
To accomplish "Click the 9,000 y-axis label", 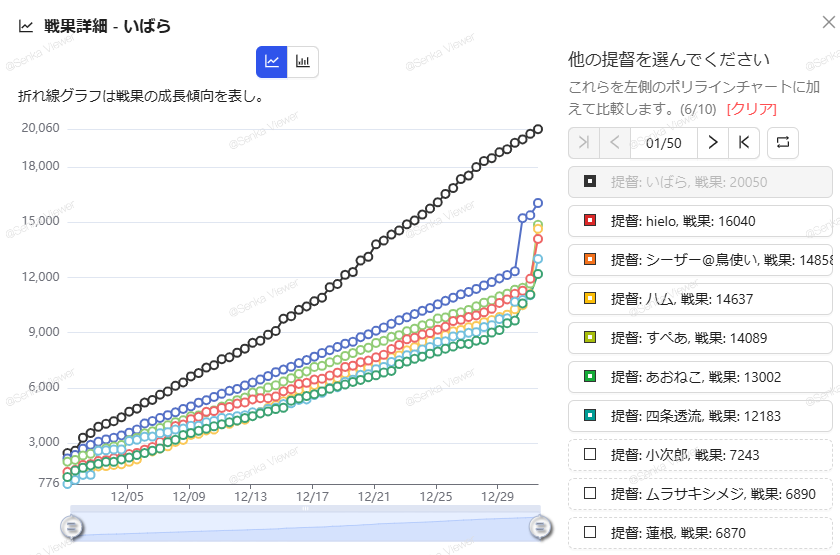I will point(44,332).
